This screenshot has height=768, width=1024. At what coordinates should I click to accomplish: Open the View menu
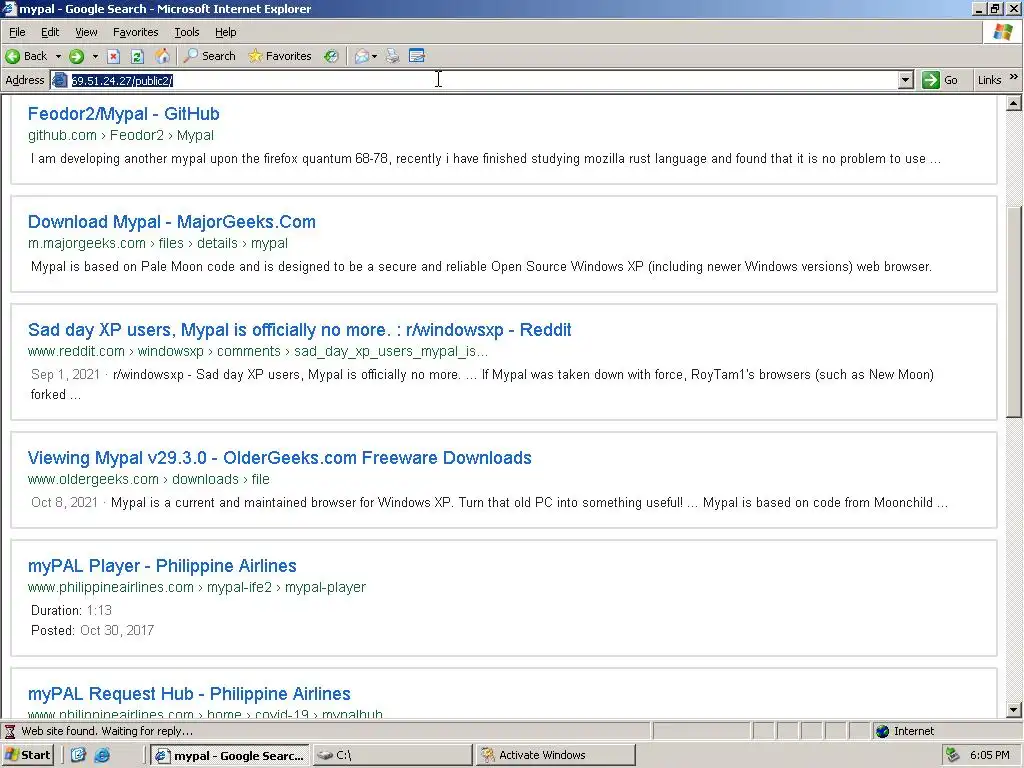(86, 32)
